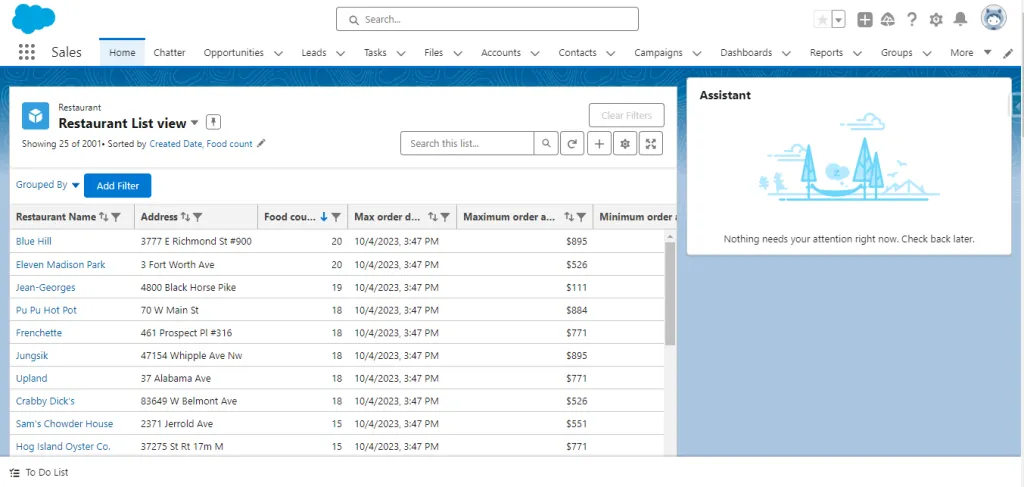
Task: Click the global Search box
Action: coord(487,19)
